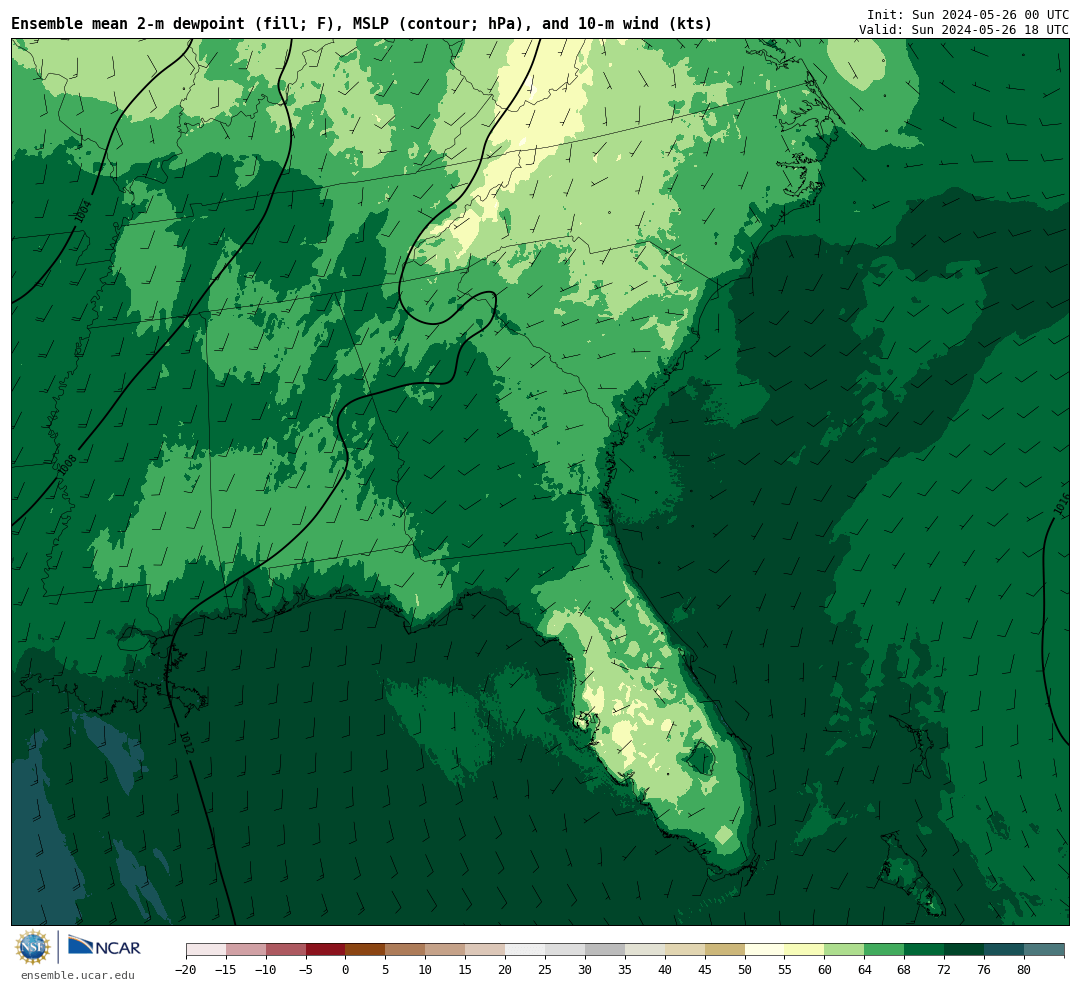Pick the teal swatch right of 80
This screenshot has width=1080, height=988.
click(x=1044, y=950)
